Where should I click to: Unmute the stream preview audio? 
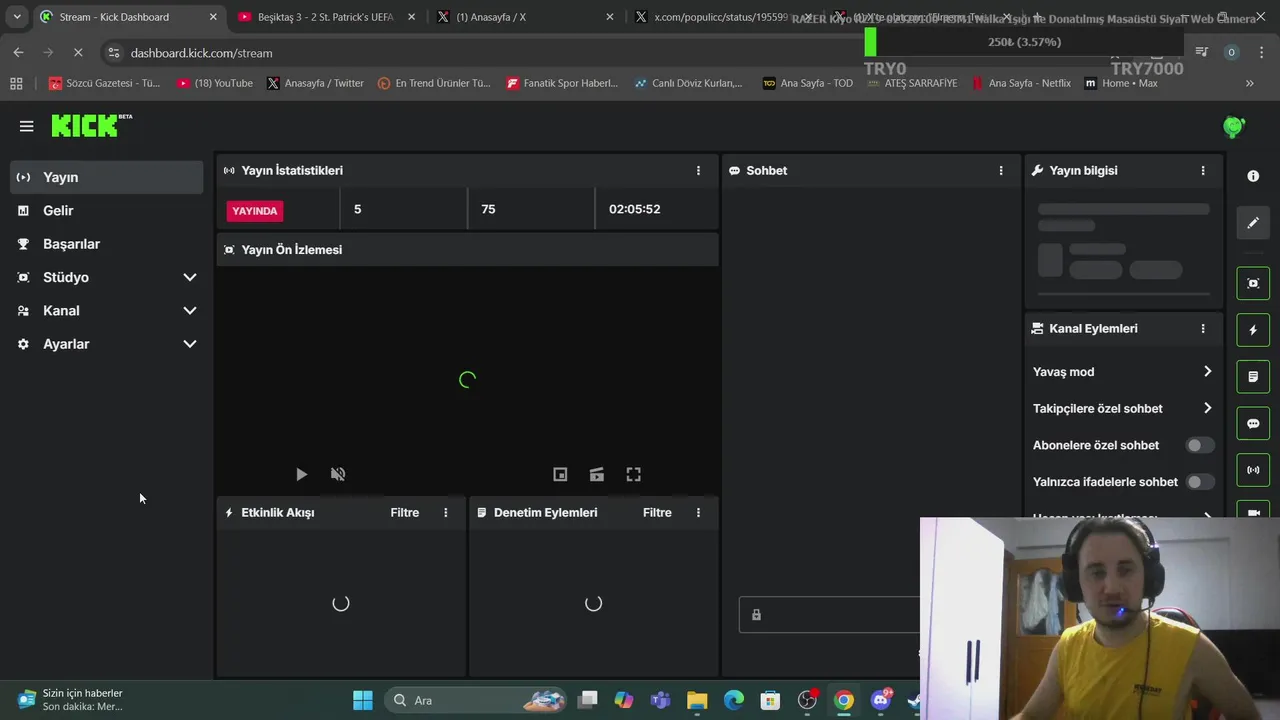(338, 474)
